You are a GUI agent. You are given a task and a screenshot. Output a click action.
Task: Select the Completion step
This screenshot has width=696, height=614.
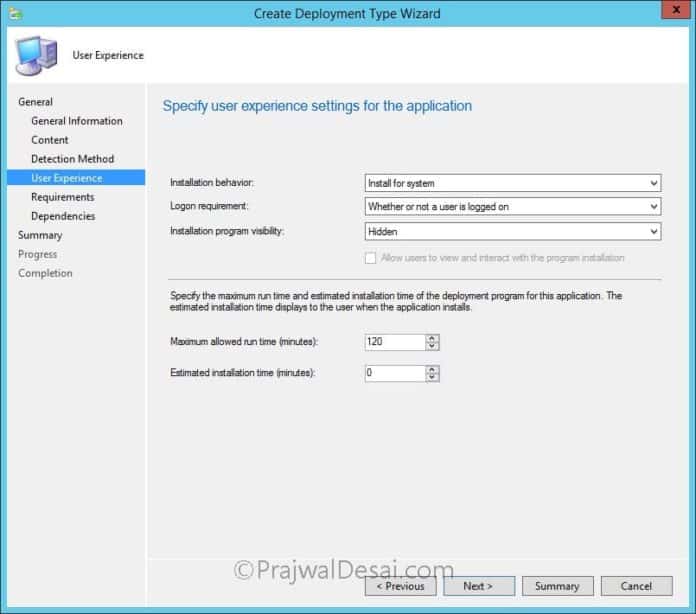tap(45, 273)
